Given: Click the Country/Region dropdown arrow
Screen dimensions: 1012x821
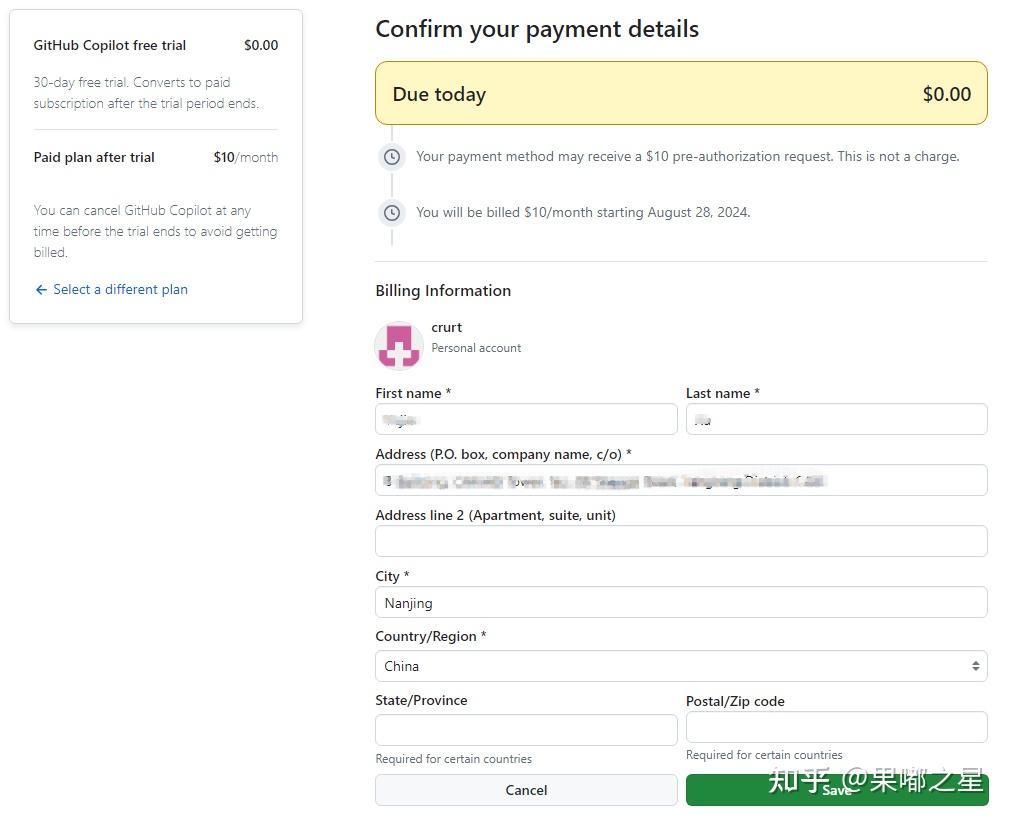Looking at the screenshot, I should [975, 666].
